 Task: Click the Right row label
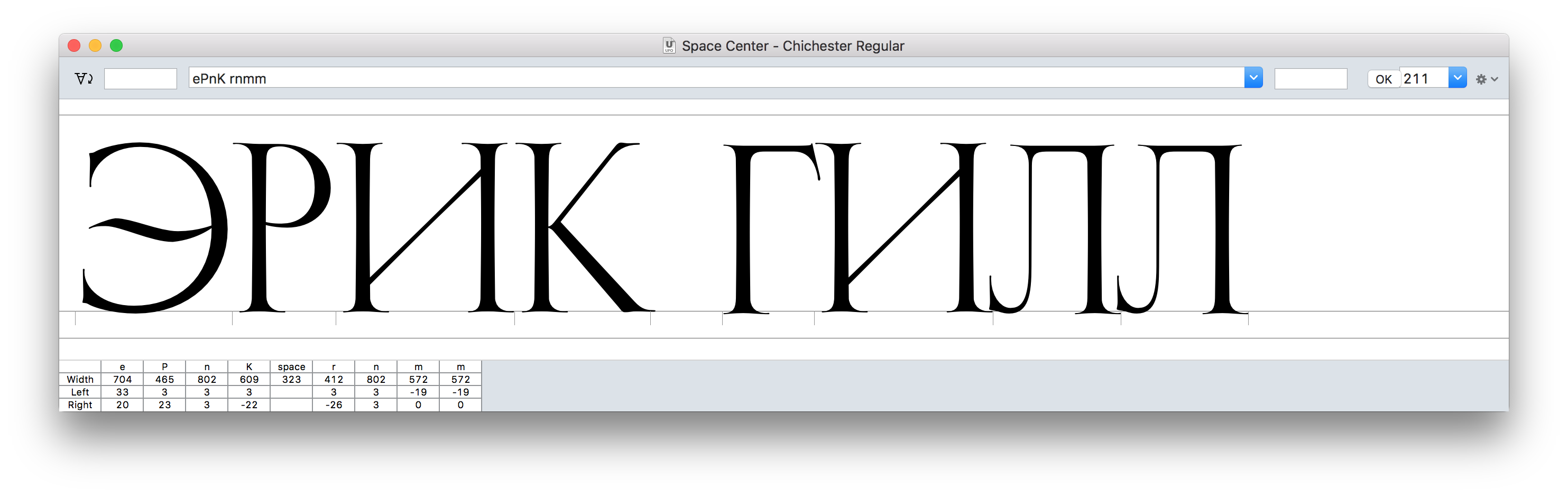(x=80, y=405)
